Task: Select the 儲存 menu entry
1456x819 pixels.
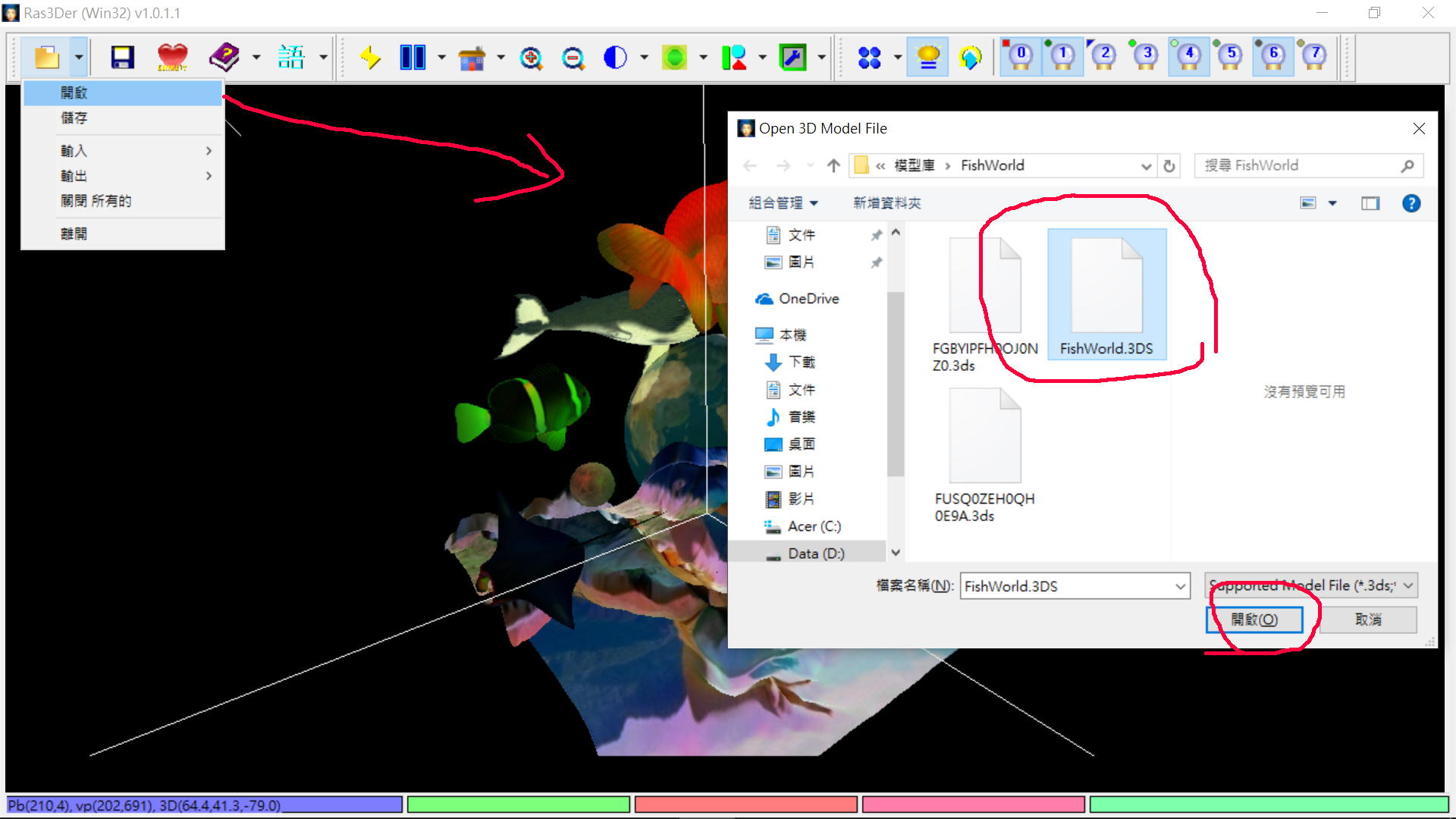Action: [x=74, y=118]
